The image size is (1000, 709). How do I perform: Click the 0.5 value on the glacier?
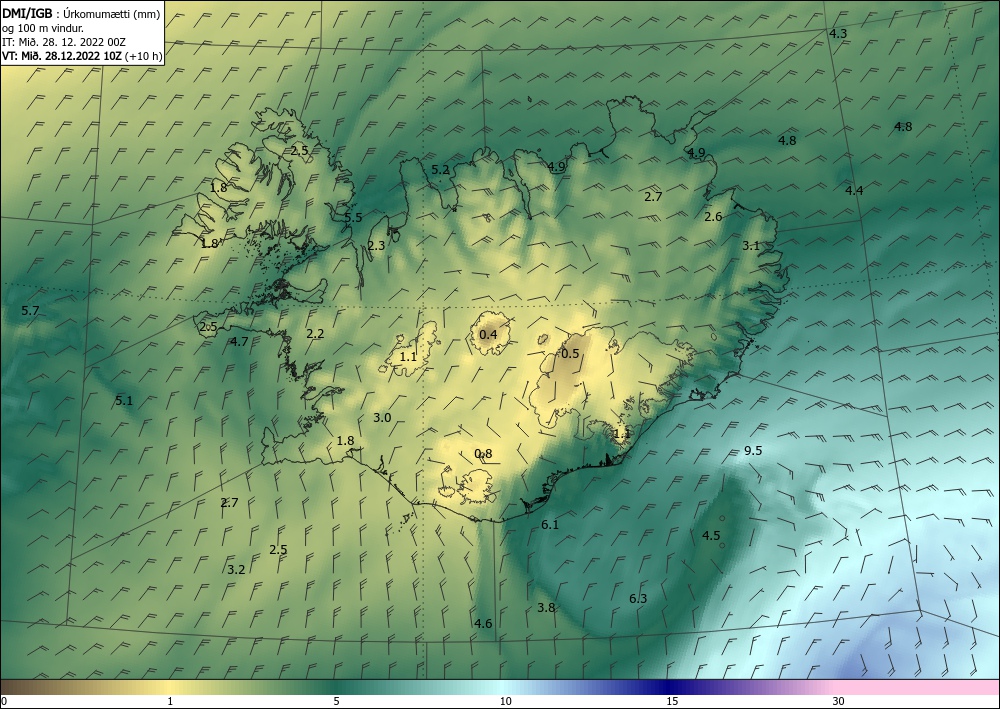pos(570,354)
